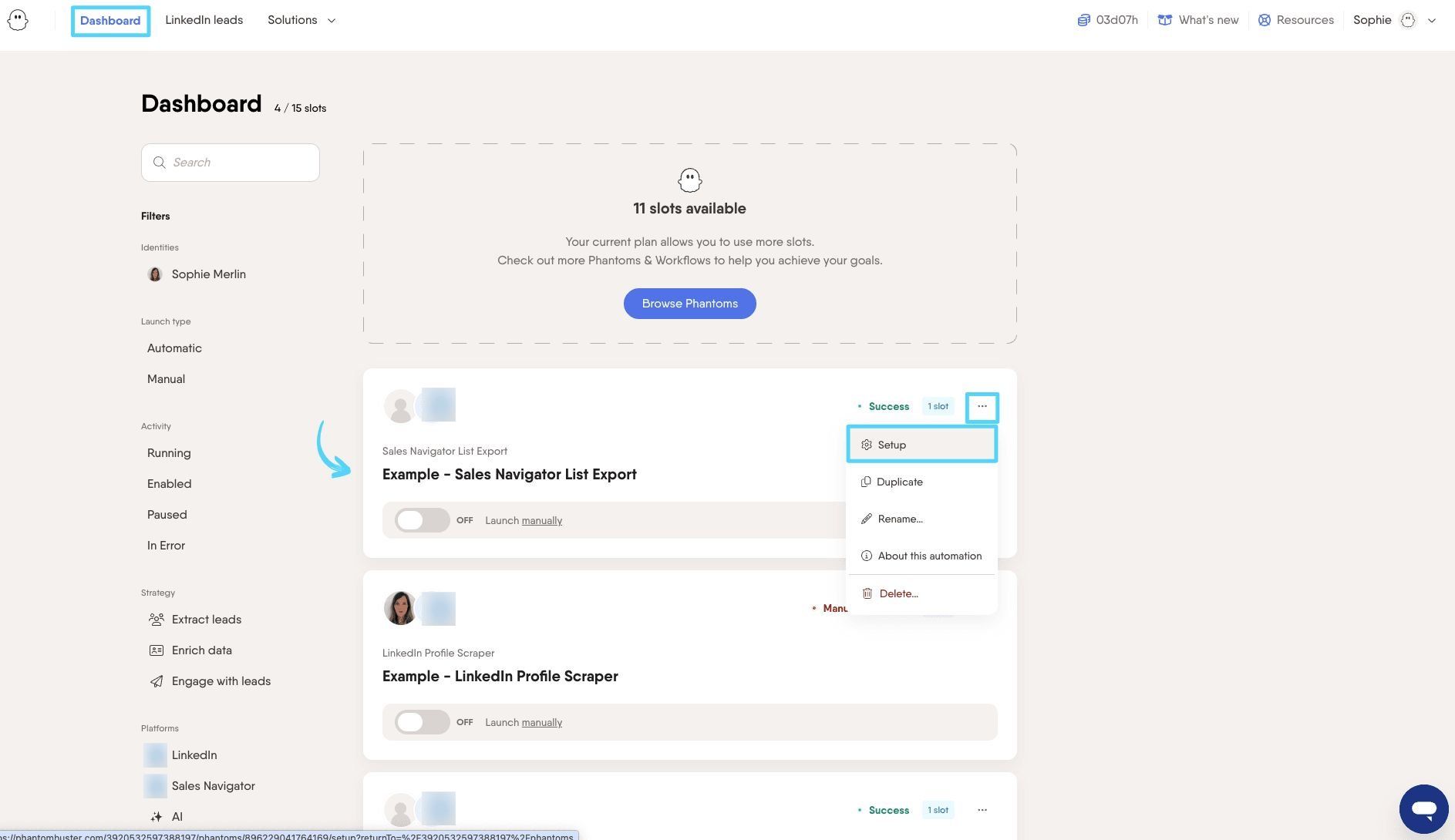Click the Browse Phantoms button
1455x840 pixels.
[689, 304]
